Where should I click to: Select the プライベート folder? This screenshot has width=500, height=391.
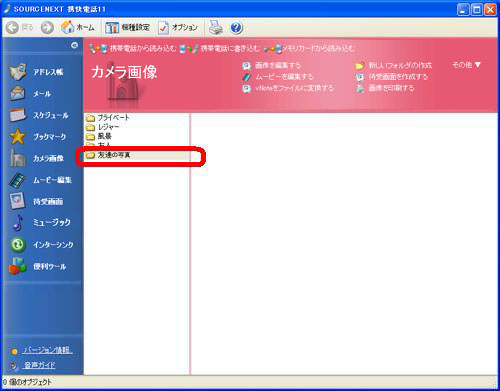click(x=108, y=118)
